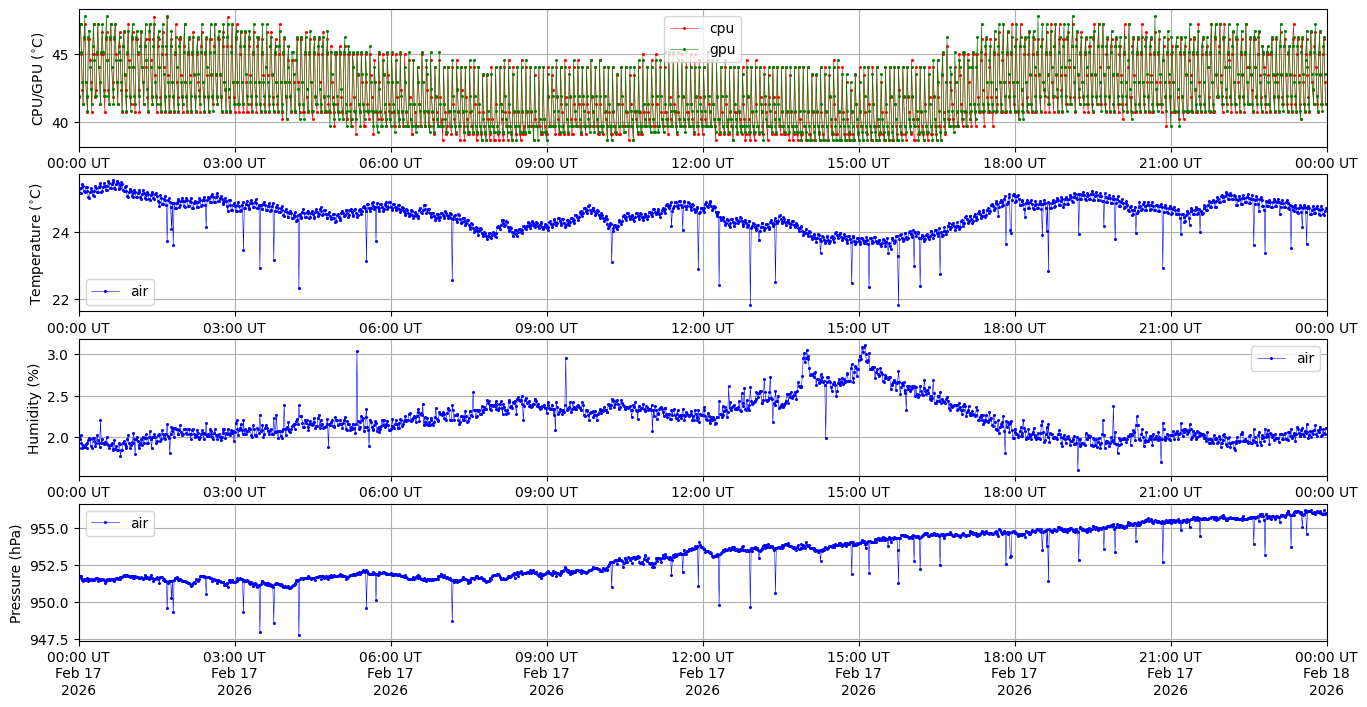
Task: Click the cpu legend entry in top chart
Action: (x=721, y=28)
